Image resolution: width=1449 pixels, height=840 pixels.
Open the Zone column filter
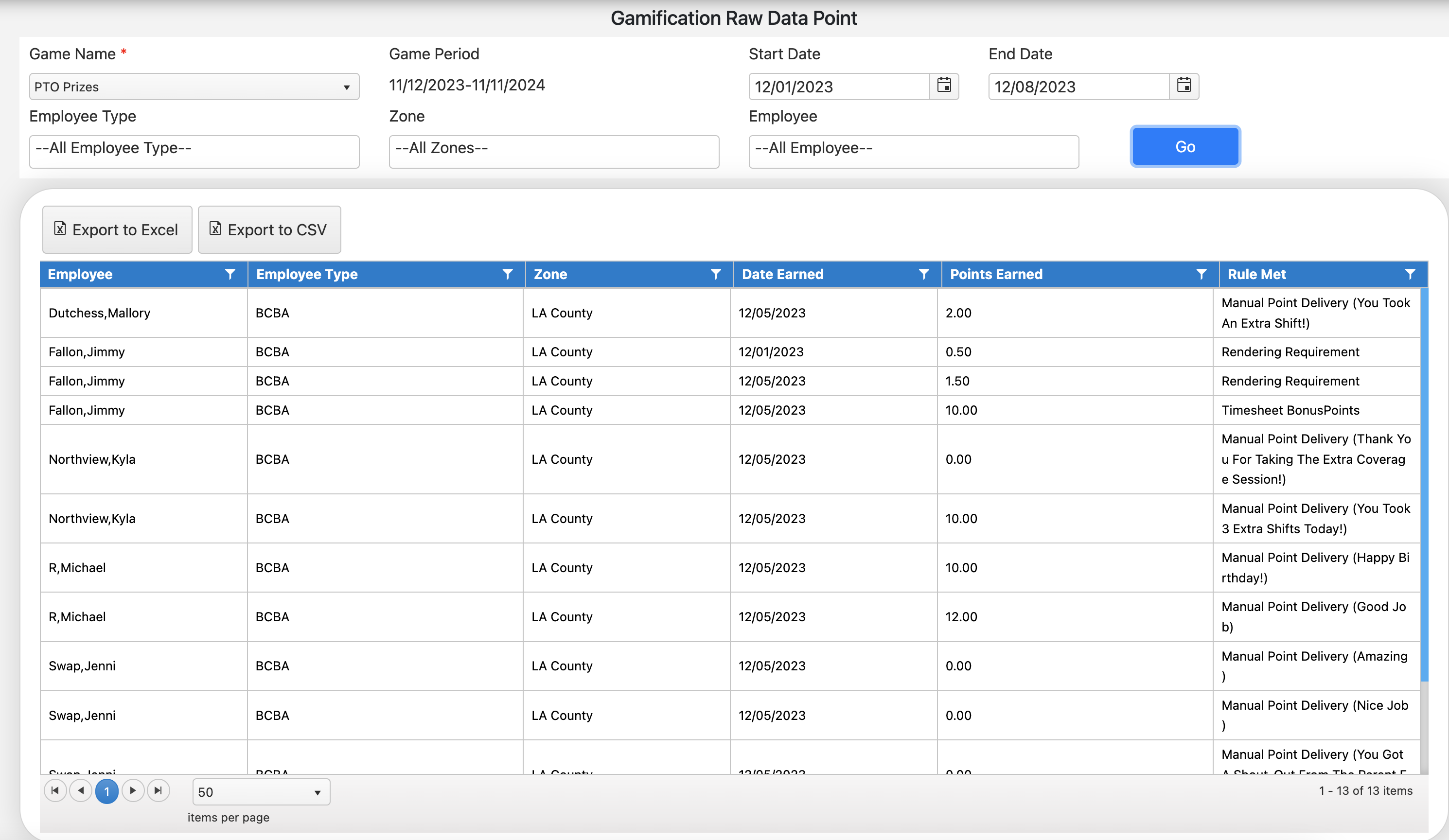click(715, 274)
